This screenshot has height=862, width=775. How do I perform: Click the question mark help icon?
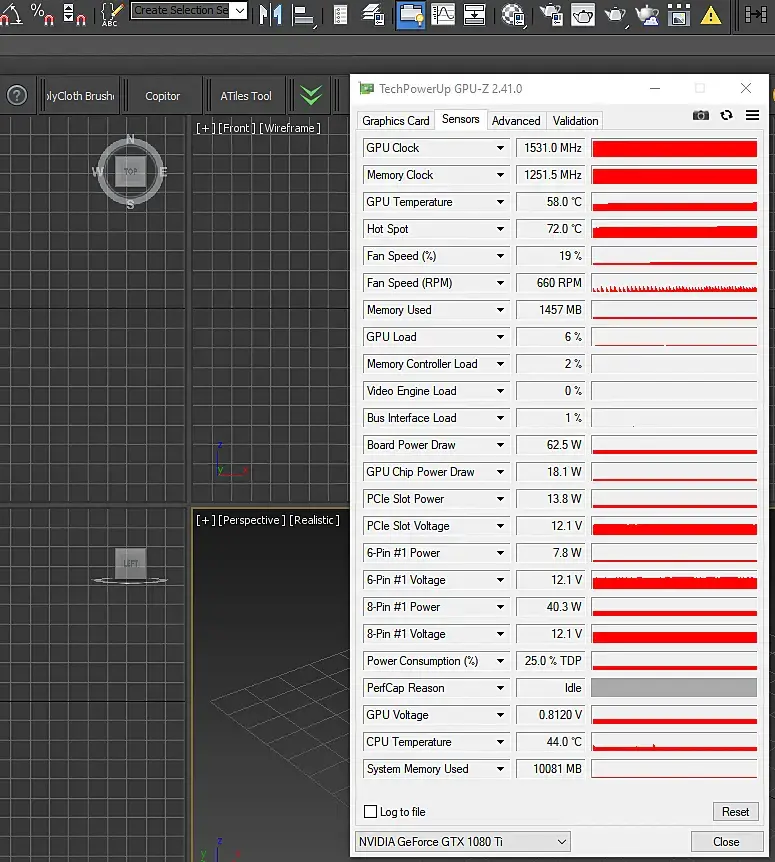point(17,95)
